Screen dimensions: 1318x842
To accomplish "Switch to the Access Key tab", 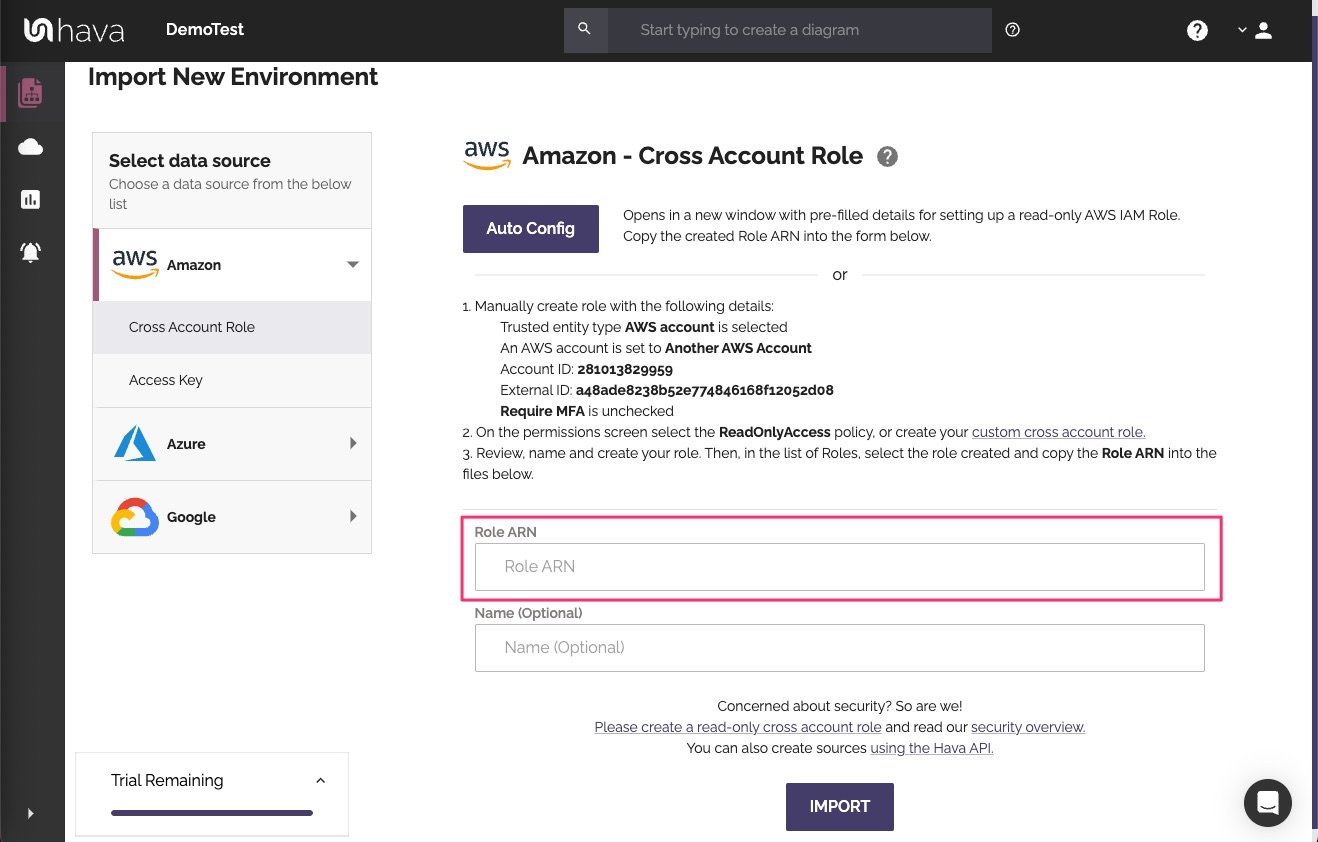I will [x=166, y=380].
